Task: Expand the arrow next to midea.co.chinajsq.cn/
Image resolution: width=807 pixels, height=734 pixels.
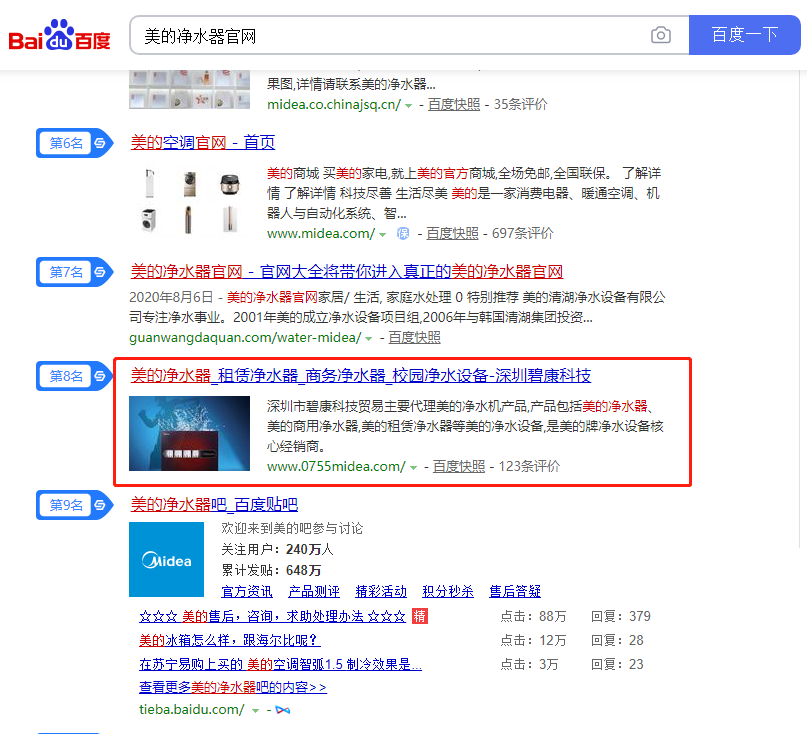Action: pos(409,106)
